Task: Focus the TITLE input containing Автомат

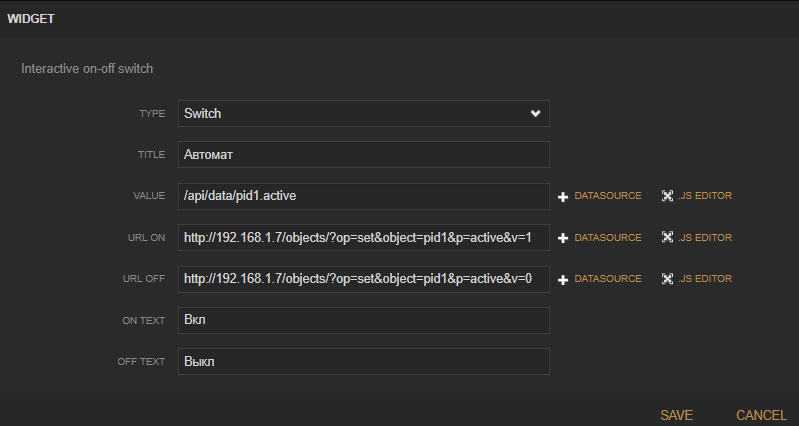Action: tap(363, 155)
